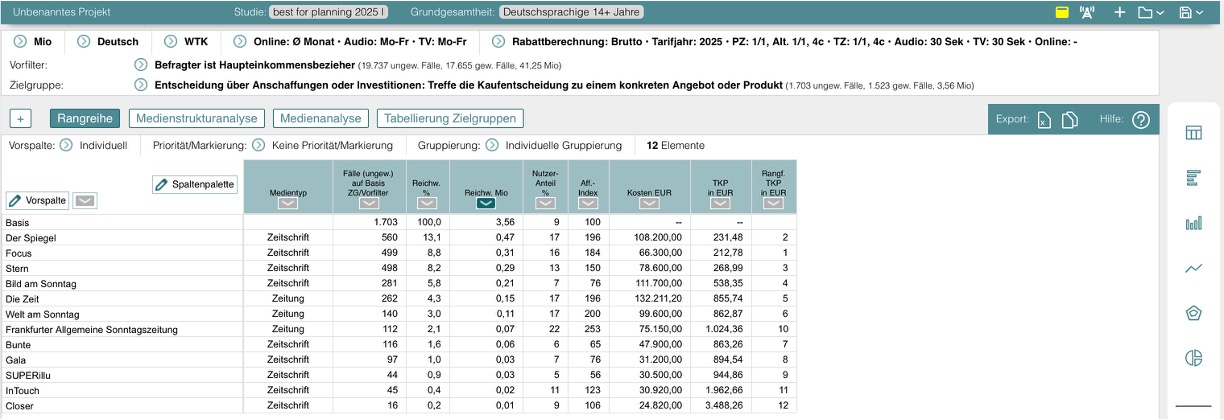Open Rangf. TKP column dropdown

(x=773, y=203)
